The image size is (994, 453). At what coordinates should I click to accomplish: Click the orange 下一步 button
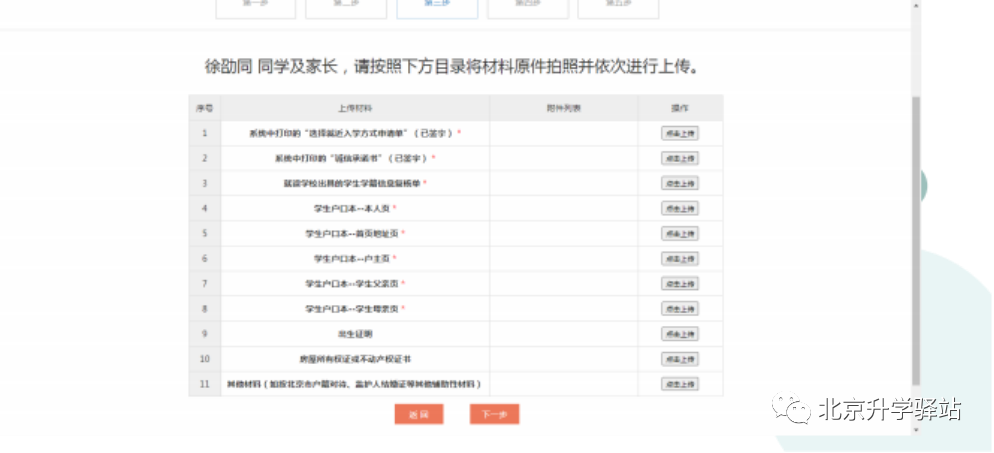[494, 414]
